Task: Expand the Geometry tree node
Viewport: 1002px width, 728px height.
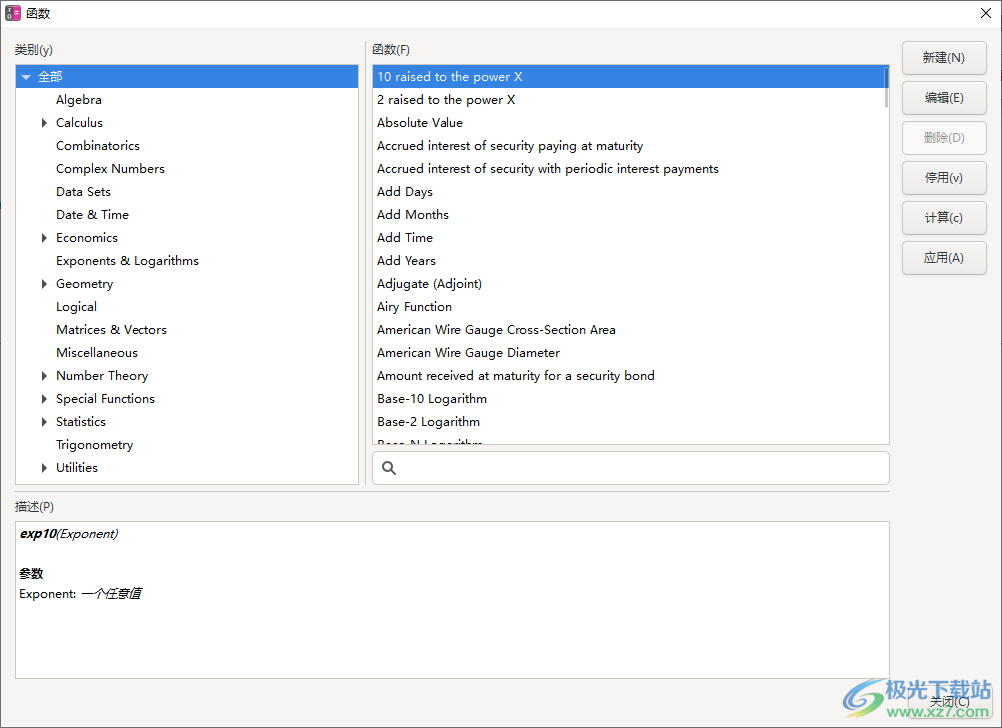Action: pyautogui.click(x=44, y=284)
